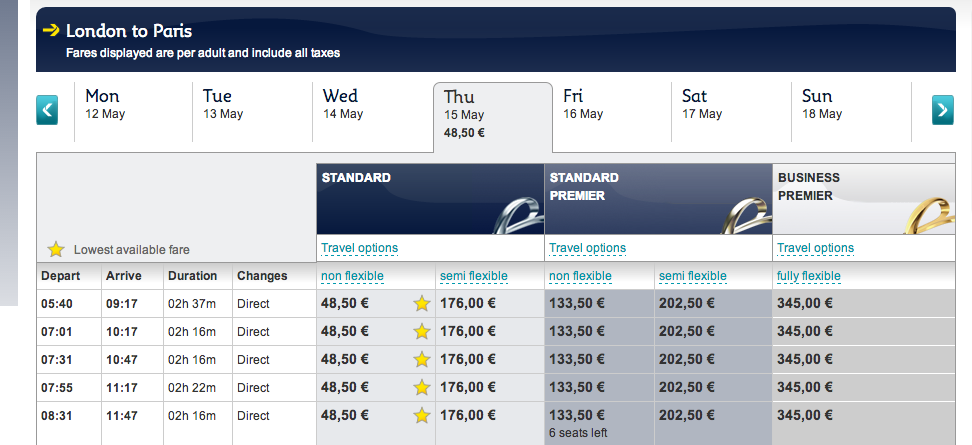Image resolution: width=972 pixels, height=445 pixels.
Task: Click the Standard Premier class banner
Action: click(x=658, y=199)
